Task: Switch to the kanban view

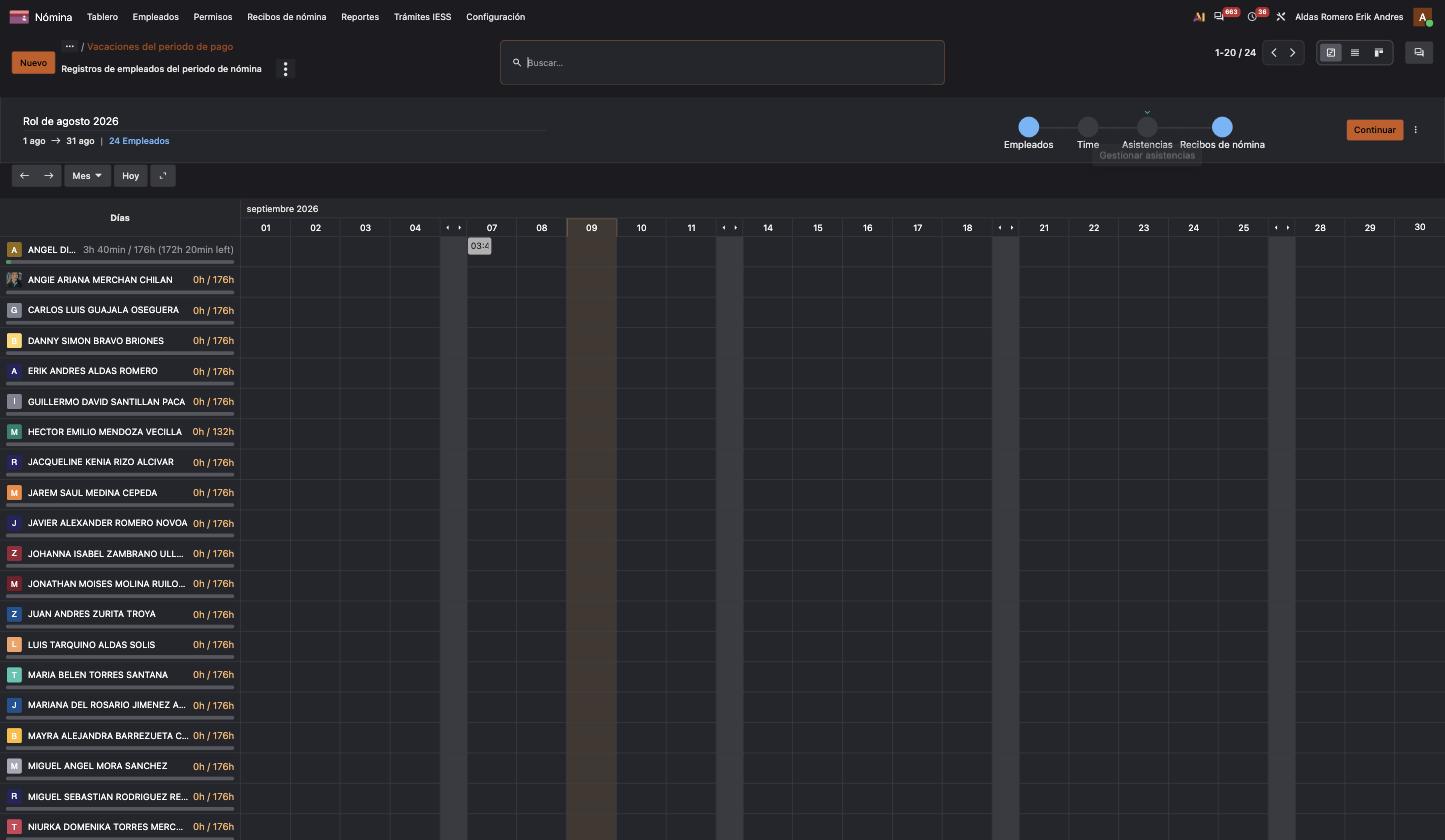Action: tap(1379, 53)
